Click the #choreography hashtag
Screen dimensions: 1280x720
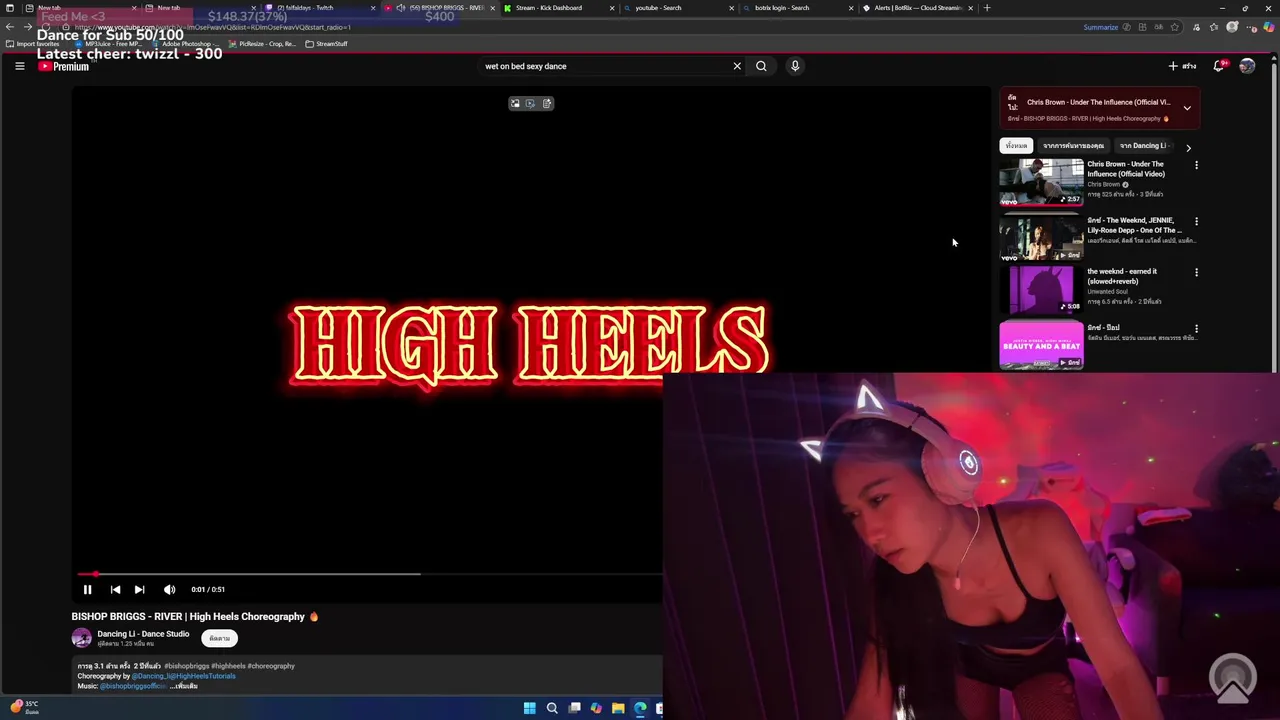pos(271,666)
